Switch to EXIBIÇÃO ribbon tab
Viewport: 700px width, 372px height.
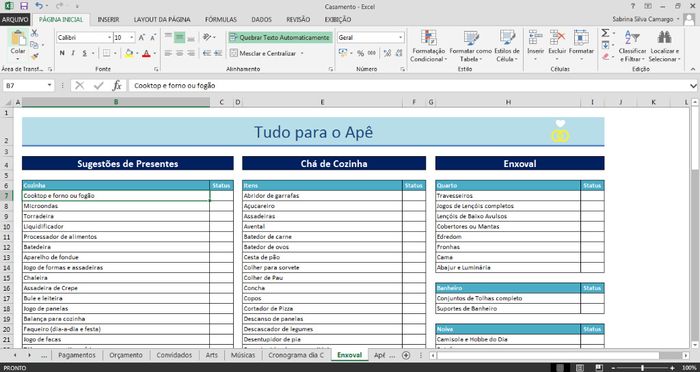click(x=338, y=20)
